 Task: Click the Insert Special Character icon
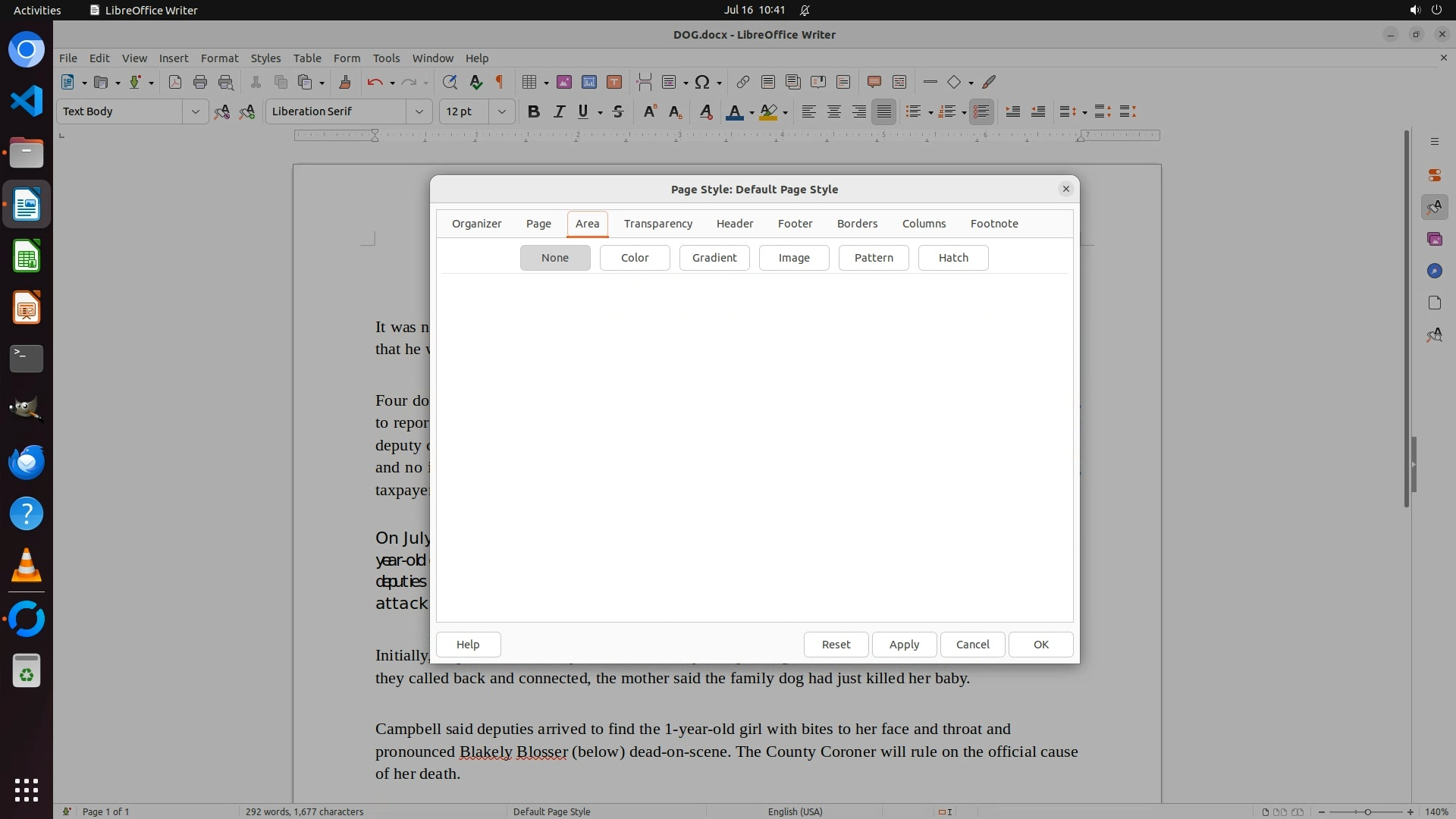[x=702, y=82]
